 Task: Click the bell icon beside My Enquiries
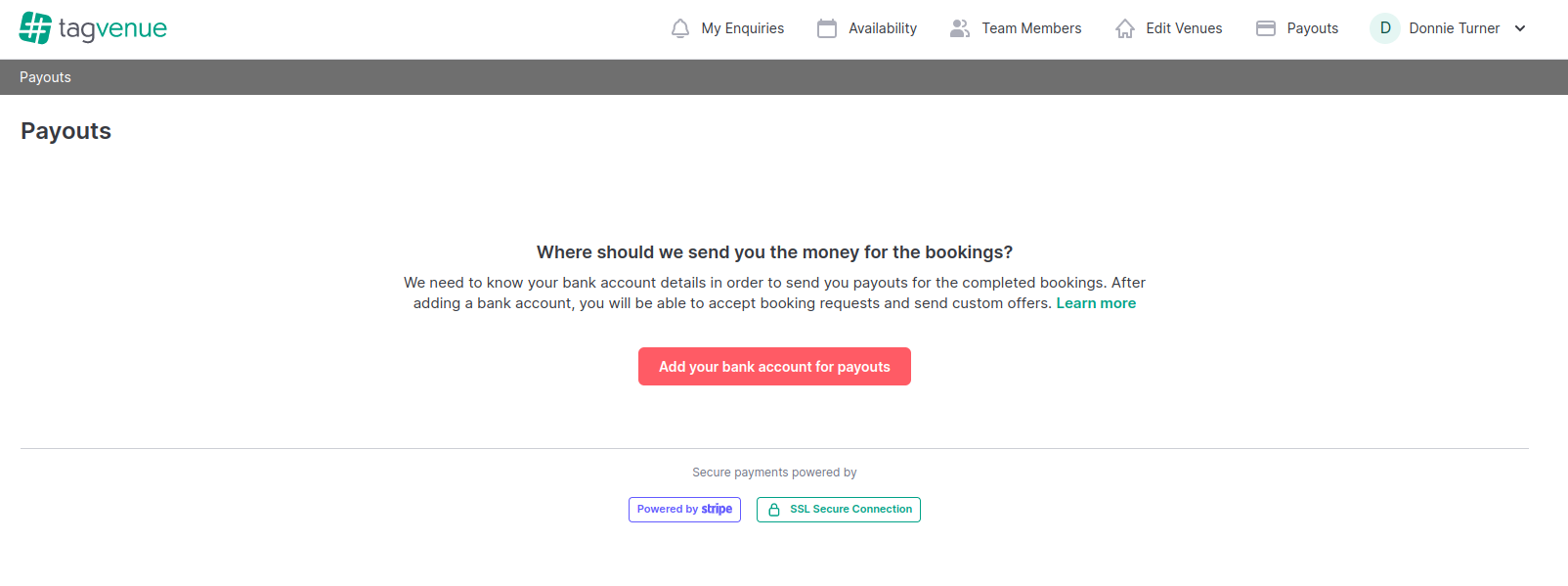[x=680, y=28]
